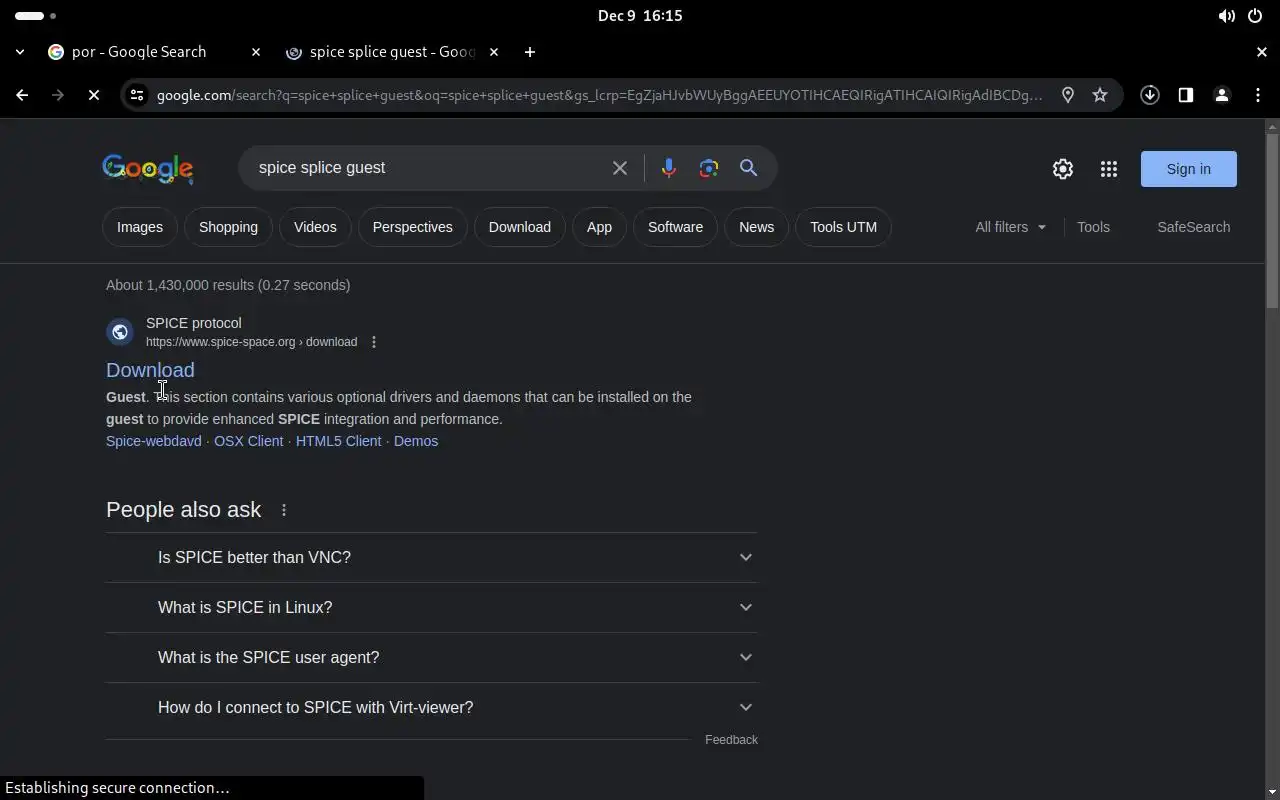The height and width of the screenshot is (800, 1280).
Task: Stop loading the current page
Action: (x=93, y=95)
